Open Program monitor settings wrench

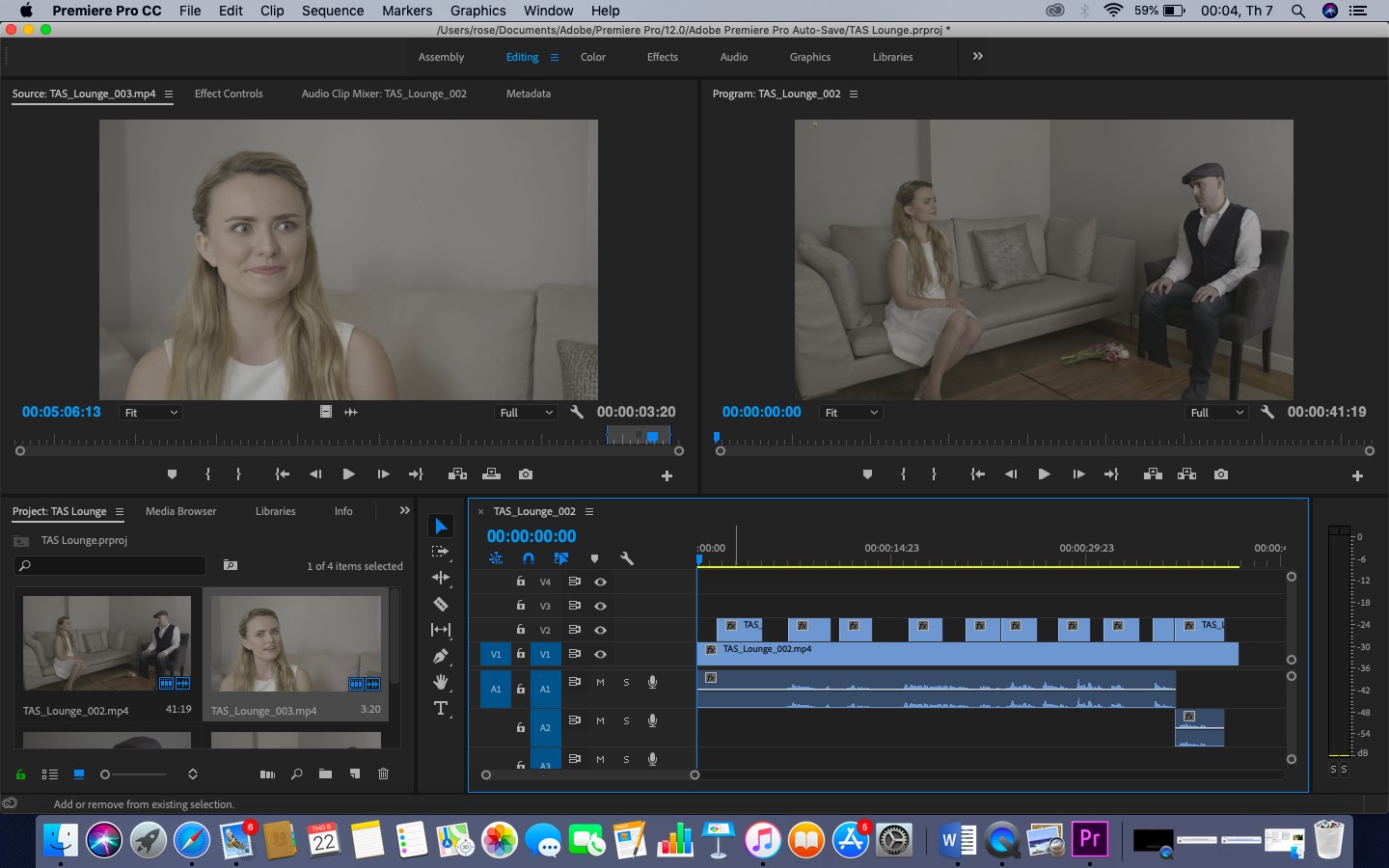tap(1267, 412)
